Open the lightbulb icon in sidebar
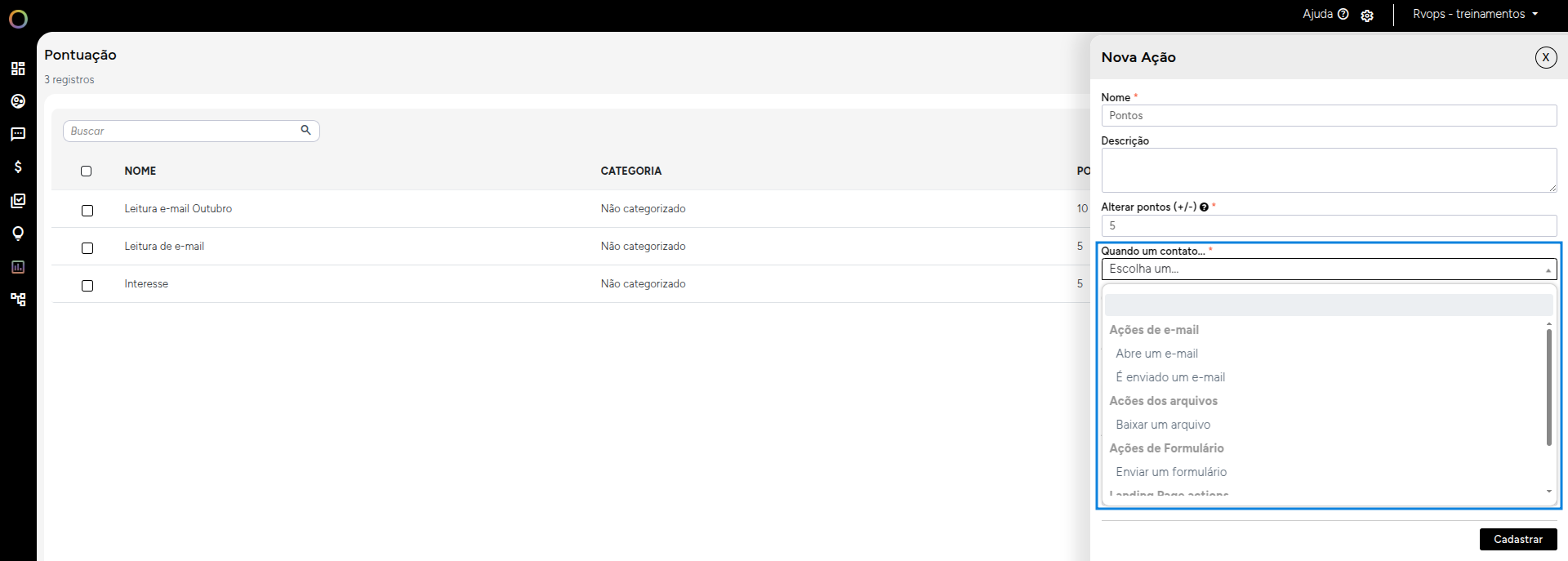 click(18, 234)
